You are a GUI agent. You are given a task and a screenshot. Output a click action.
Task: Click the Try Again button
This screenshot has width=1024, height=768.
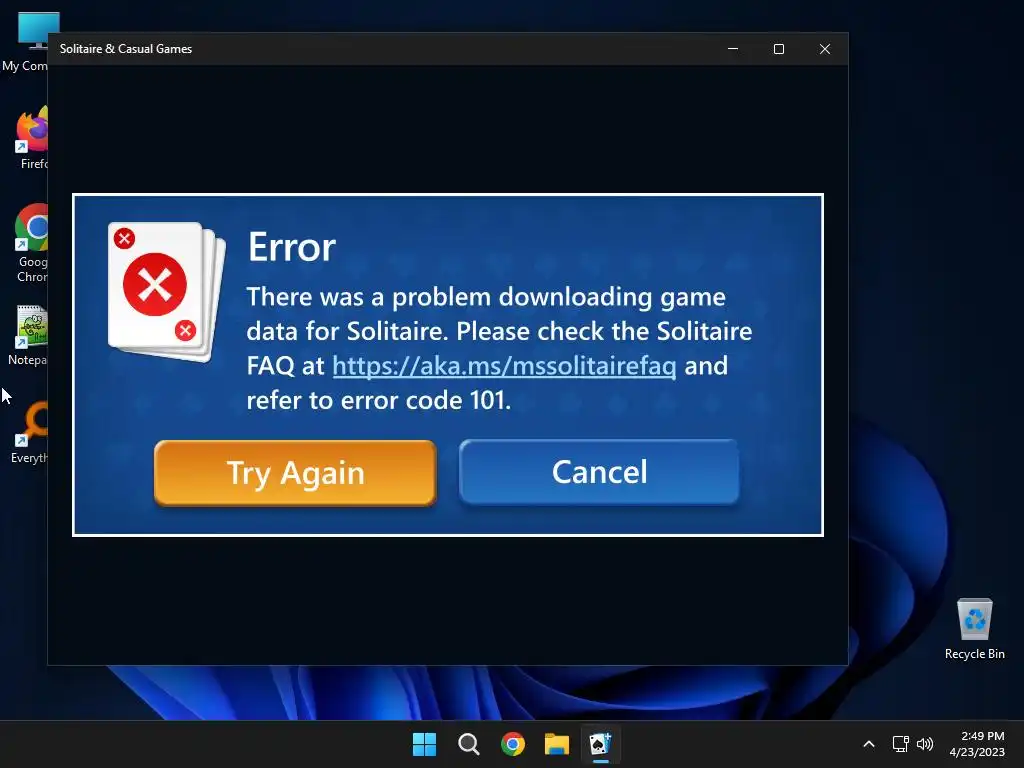point(295,473)
